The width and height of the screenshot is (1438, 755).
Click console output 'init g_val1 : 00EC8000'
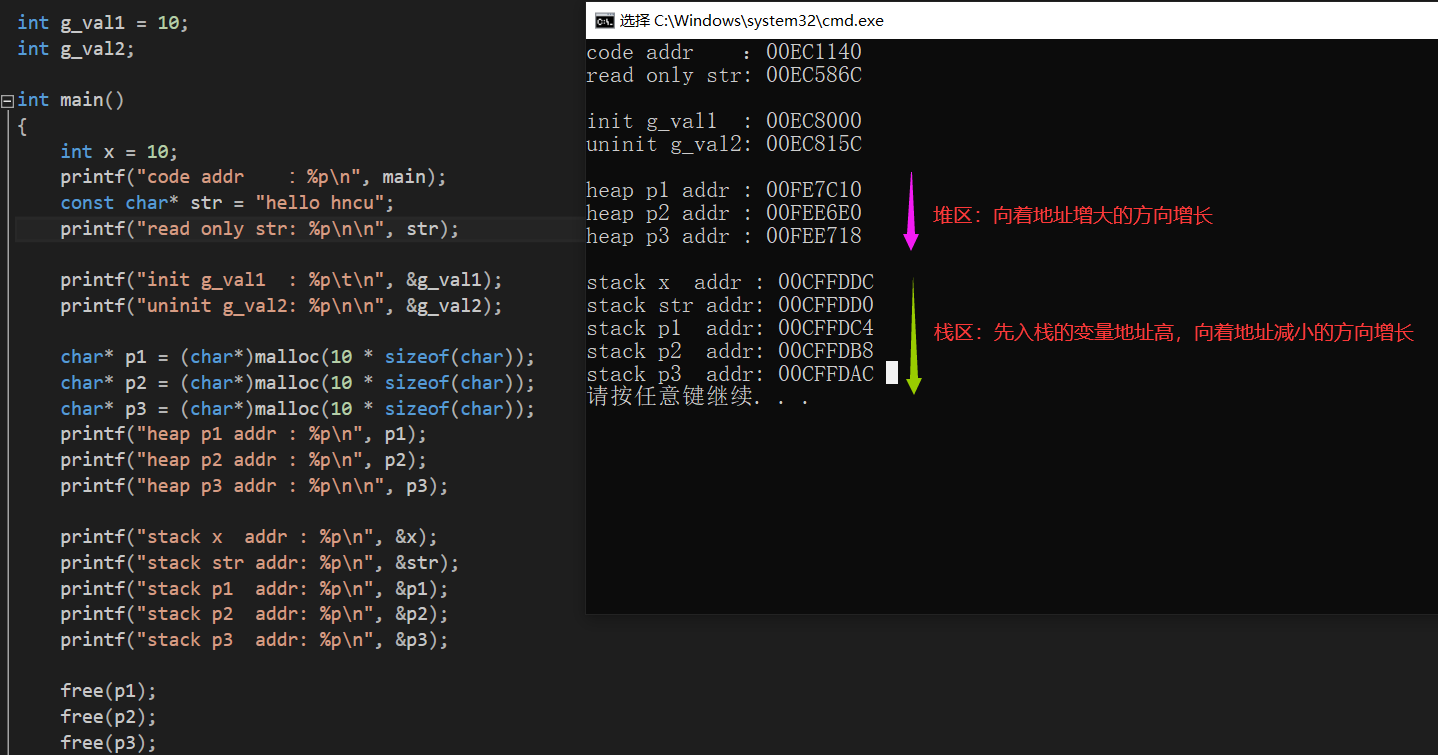tap(724, 121)
